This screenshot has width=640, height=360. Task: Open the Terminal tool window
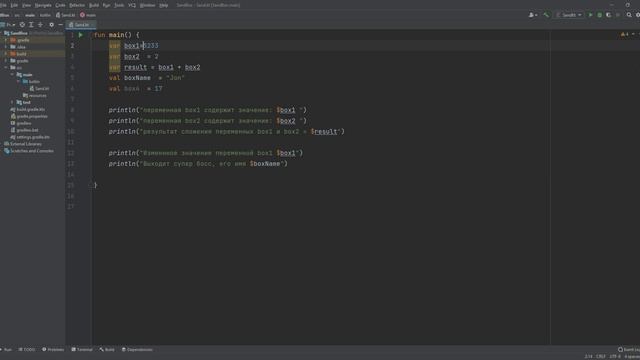click(x=82, y=350)
